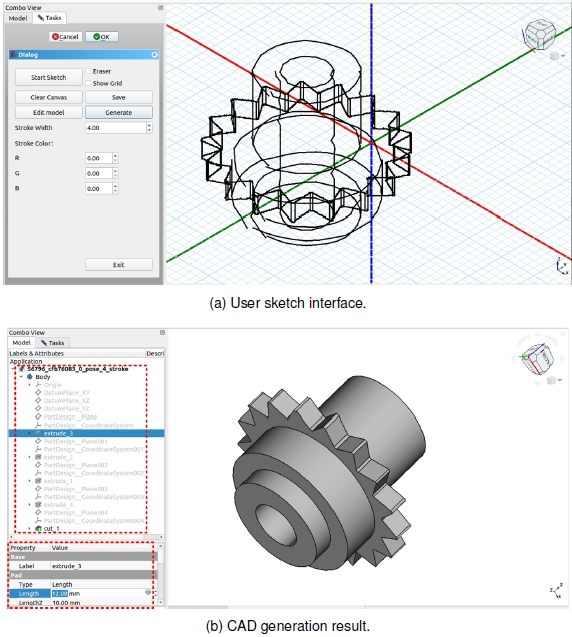
Task: Click the extrude_1 pad icon
Action: click(38, 481)
